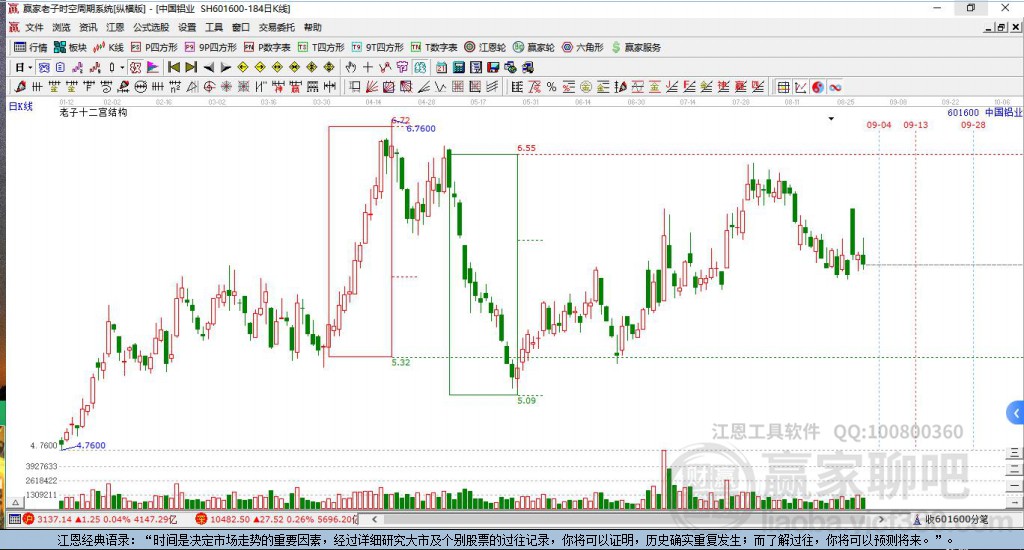Open the 9T四方形 tool
1024x550 pixels.
pyautogui.click(x=377, y=47)
